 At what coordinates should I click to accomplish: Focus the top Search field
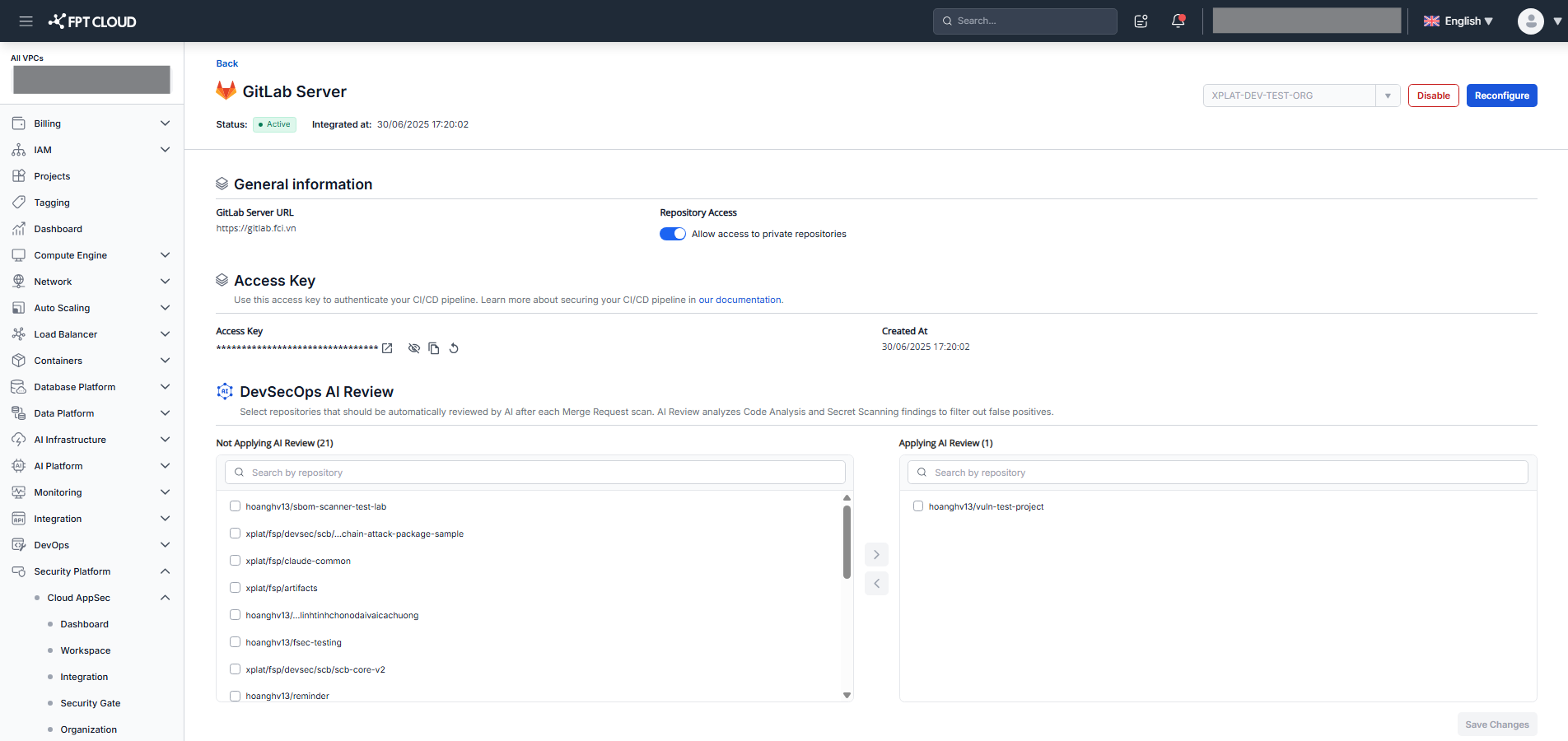click(x=1024, y=21)
